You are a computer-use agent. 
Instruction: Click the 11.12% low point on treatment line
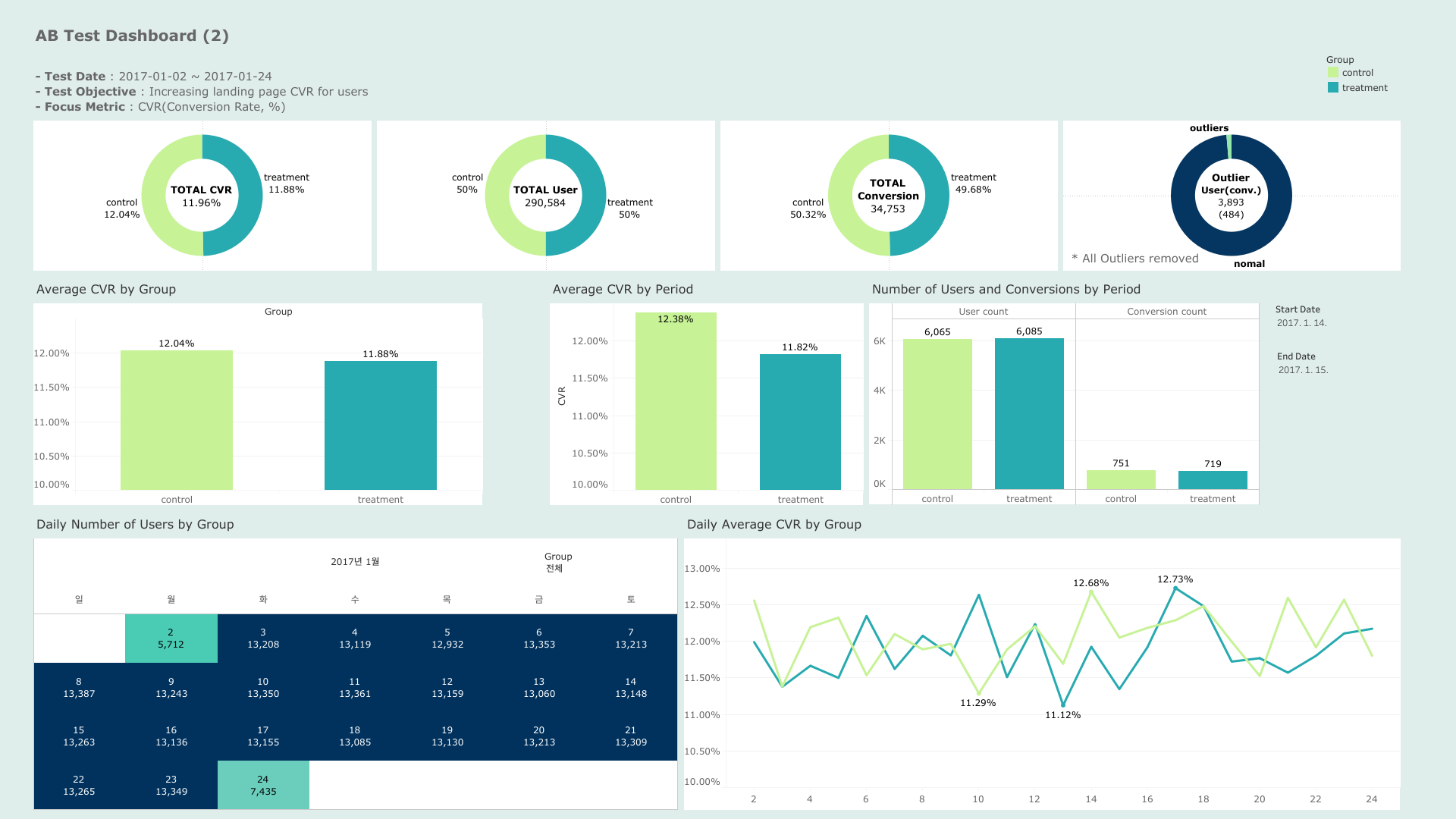coord(1063,704)
